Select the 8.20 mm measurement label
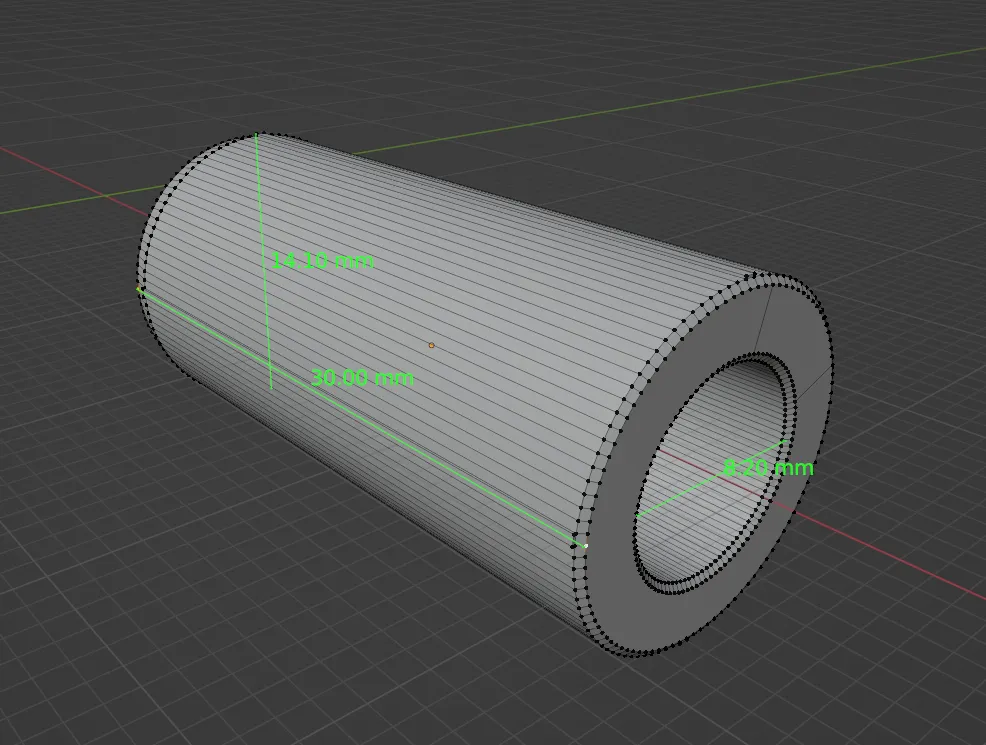 coord(768,468)
